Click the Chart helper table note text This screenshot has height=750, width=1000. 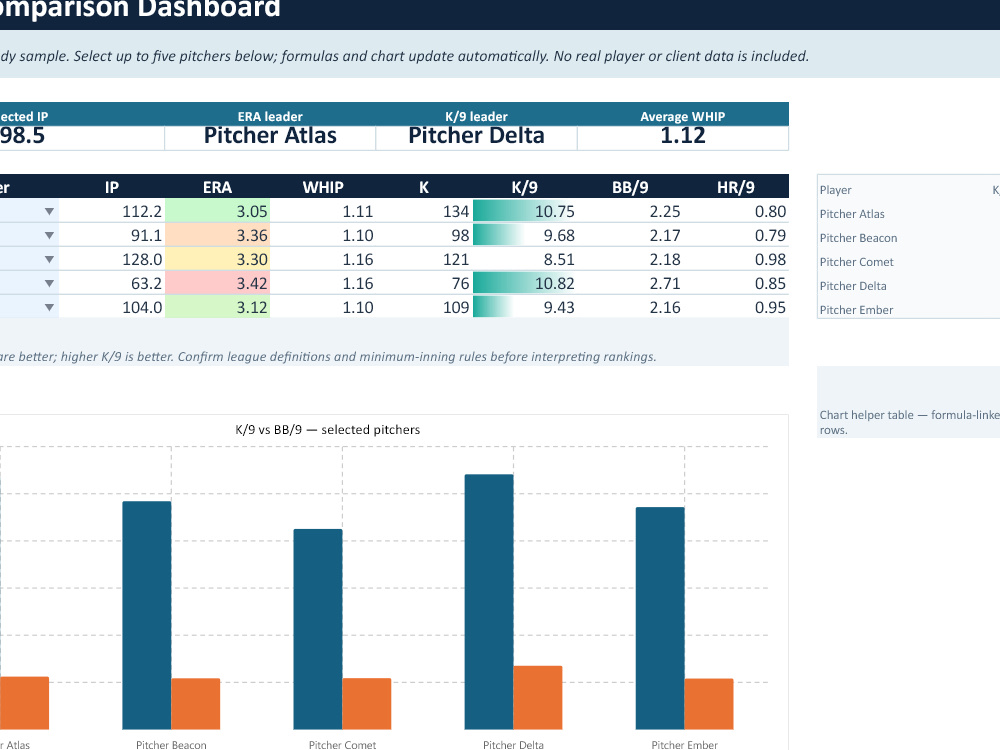point(909,422)
